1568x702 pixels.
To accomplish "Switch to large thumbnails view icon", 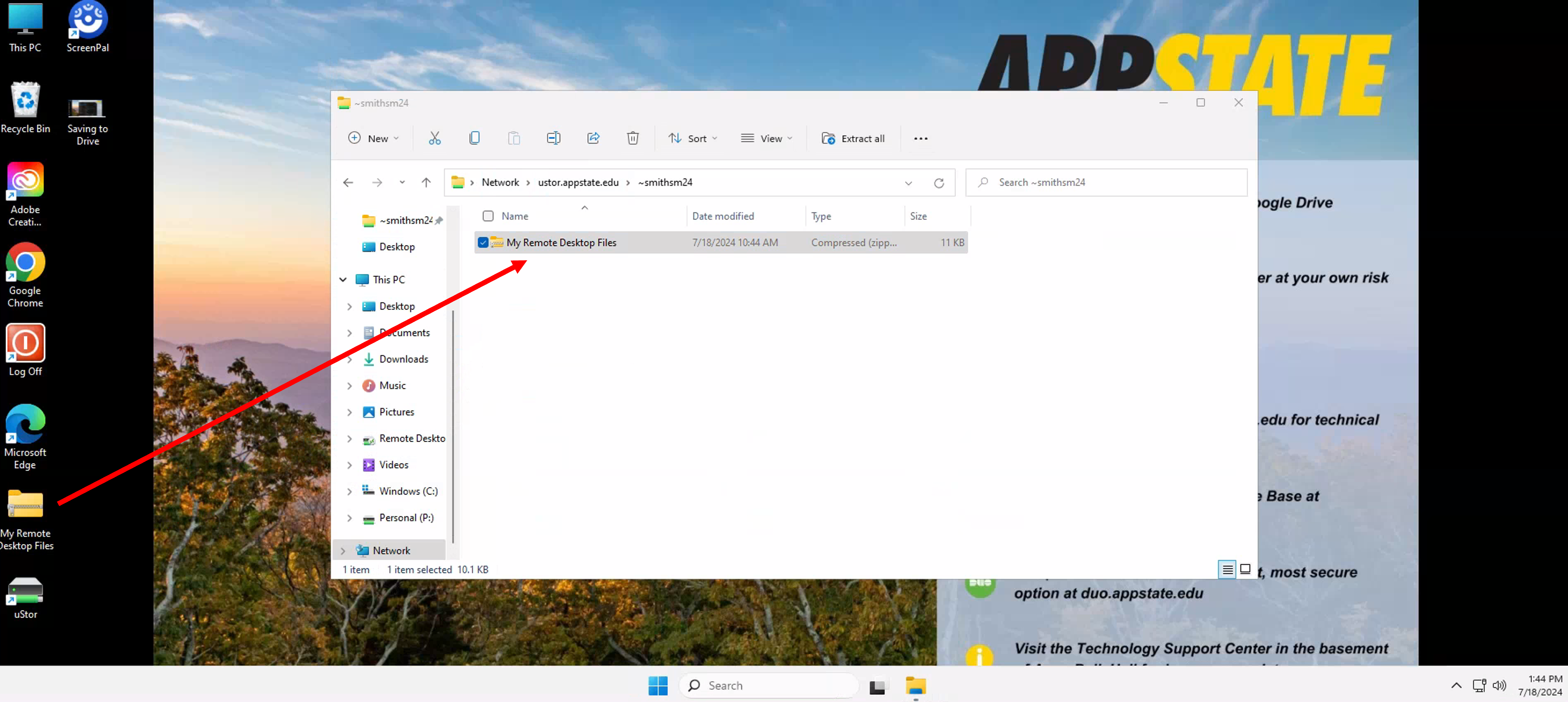I will (x=1245, y=569).
